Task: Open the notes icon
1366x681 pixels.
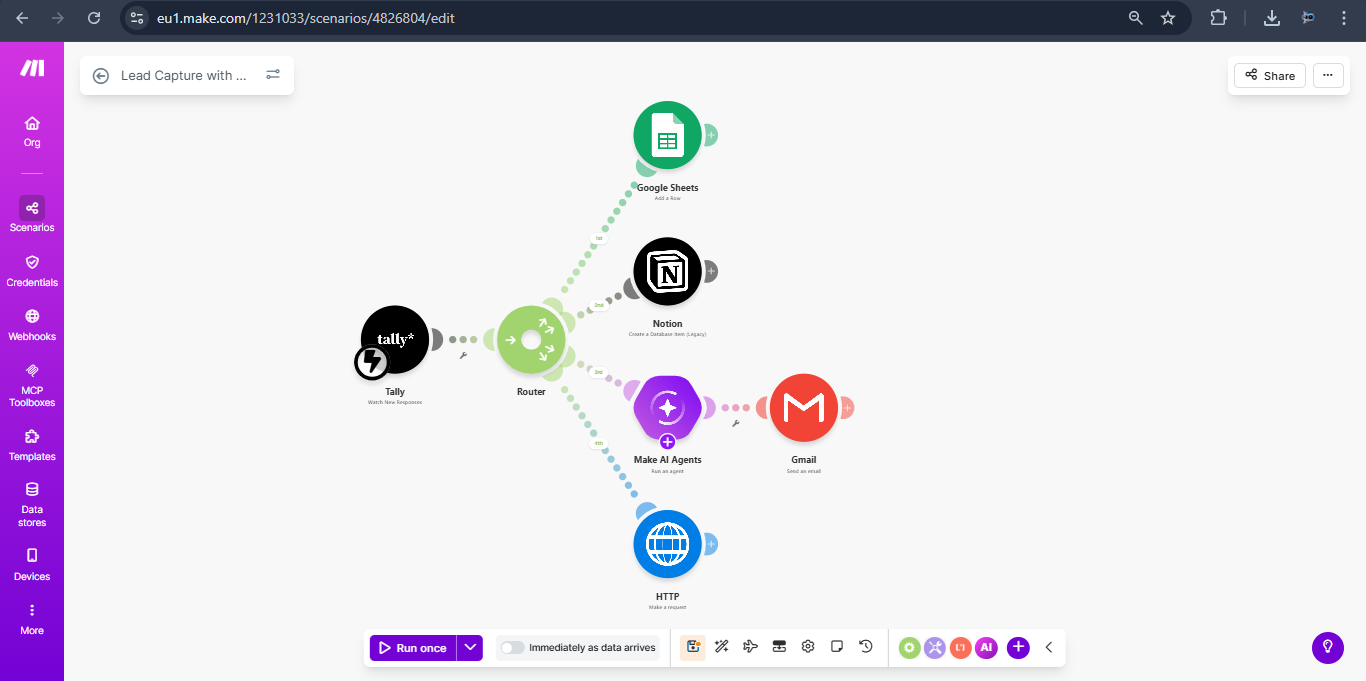Action: pos(837,647)
